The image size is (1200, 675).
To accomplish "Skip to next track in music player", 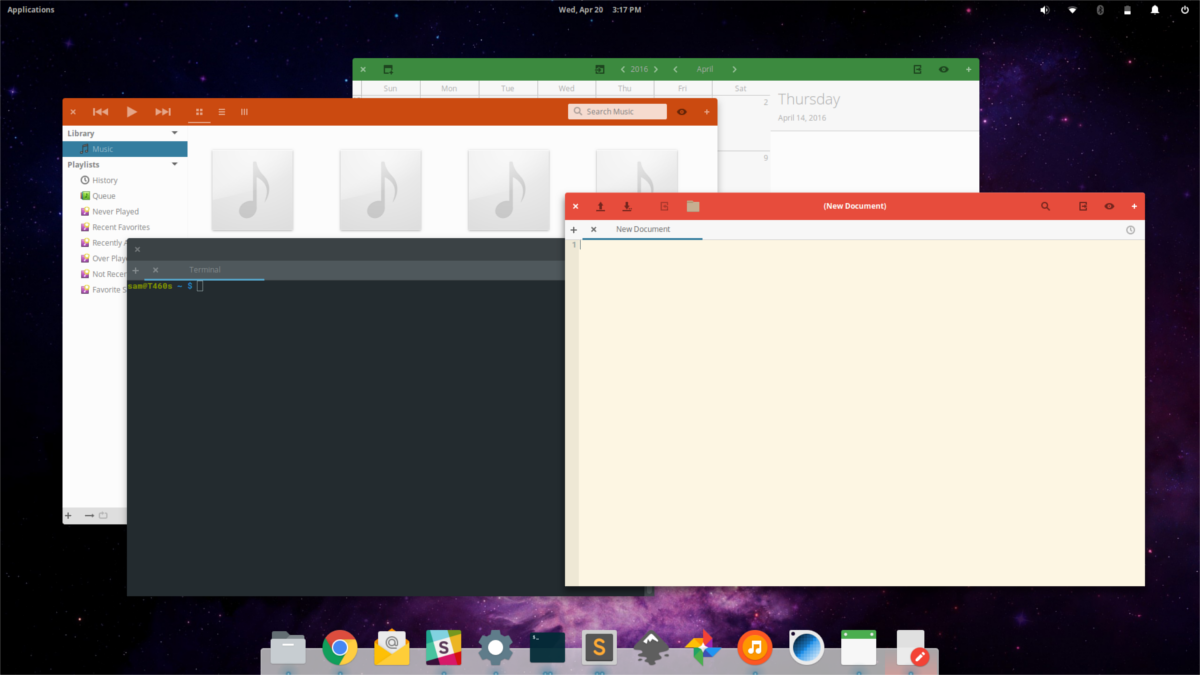I will pyautogui.click(x=163, y=112).
